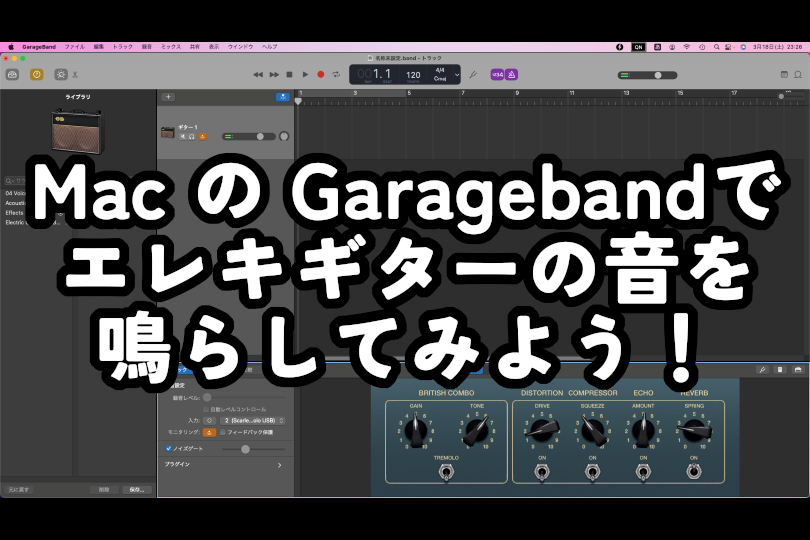
Task: Open the ファイル menu
Action: coord(74,47)
